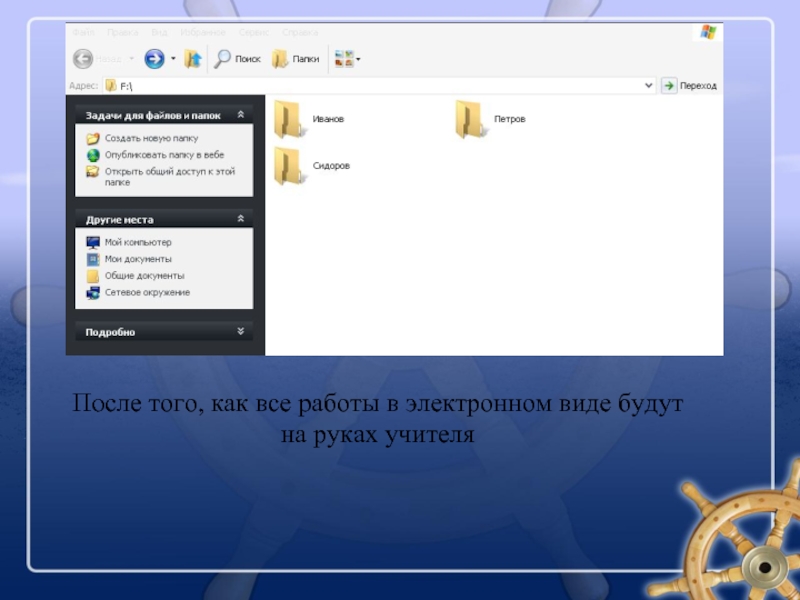Open Поиск search in toolbar
This screenshot has width=800, height=600.
pos(238,59)
